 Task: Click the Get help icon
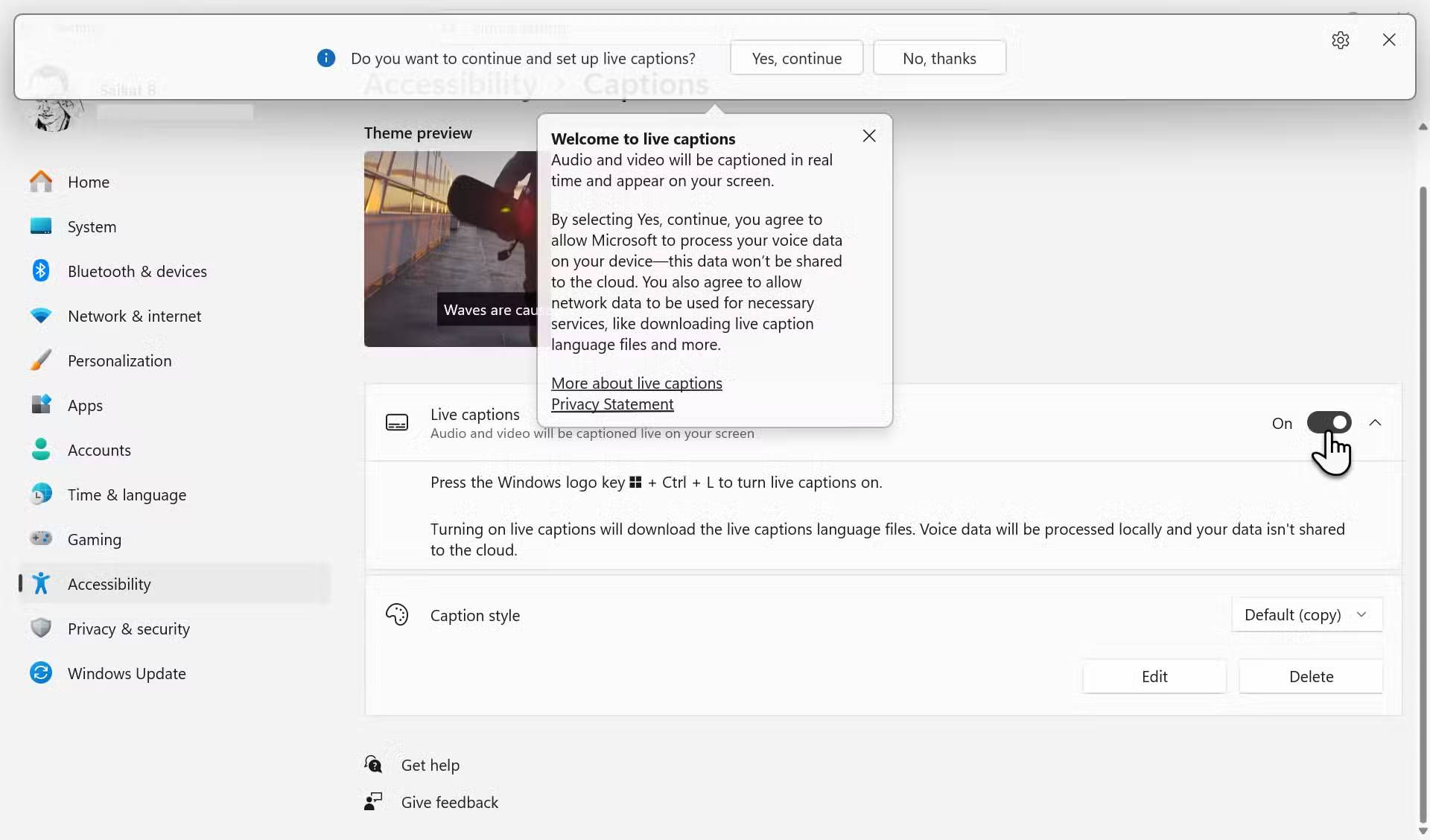[x=373, y=765]
